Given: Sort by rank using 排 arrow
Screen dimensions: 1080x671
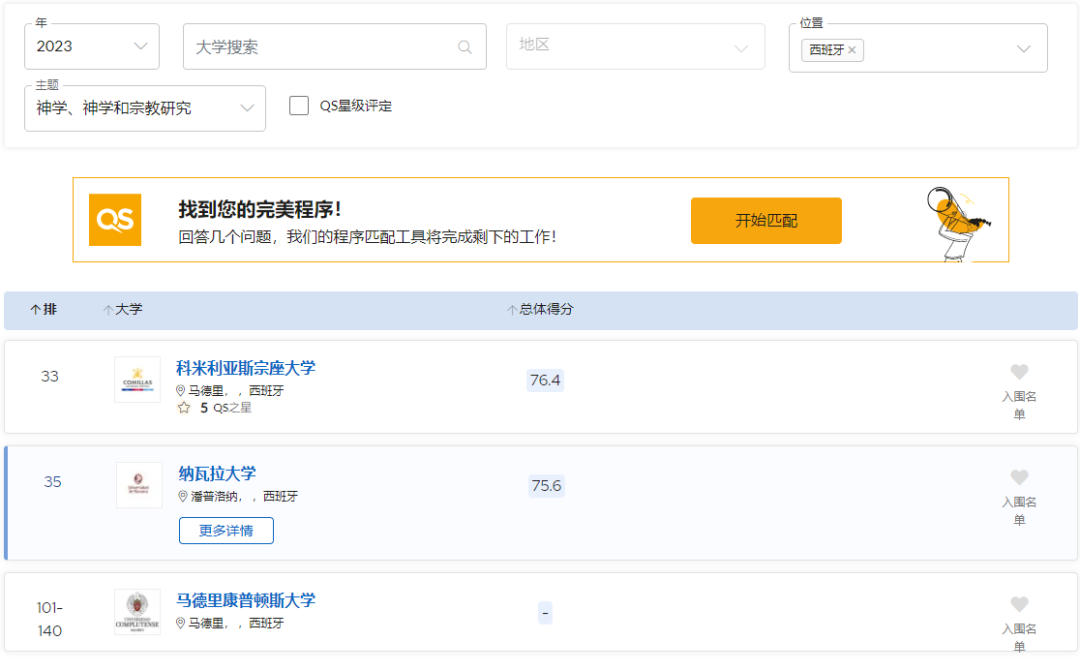Looking at the screenshot, I should 36,309.
